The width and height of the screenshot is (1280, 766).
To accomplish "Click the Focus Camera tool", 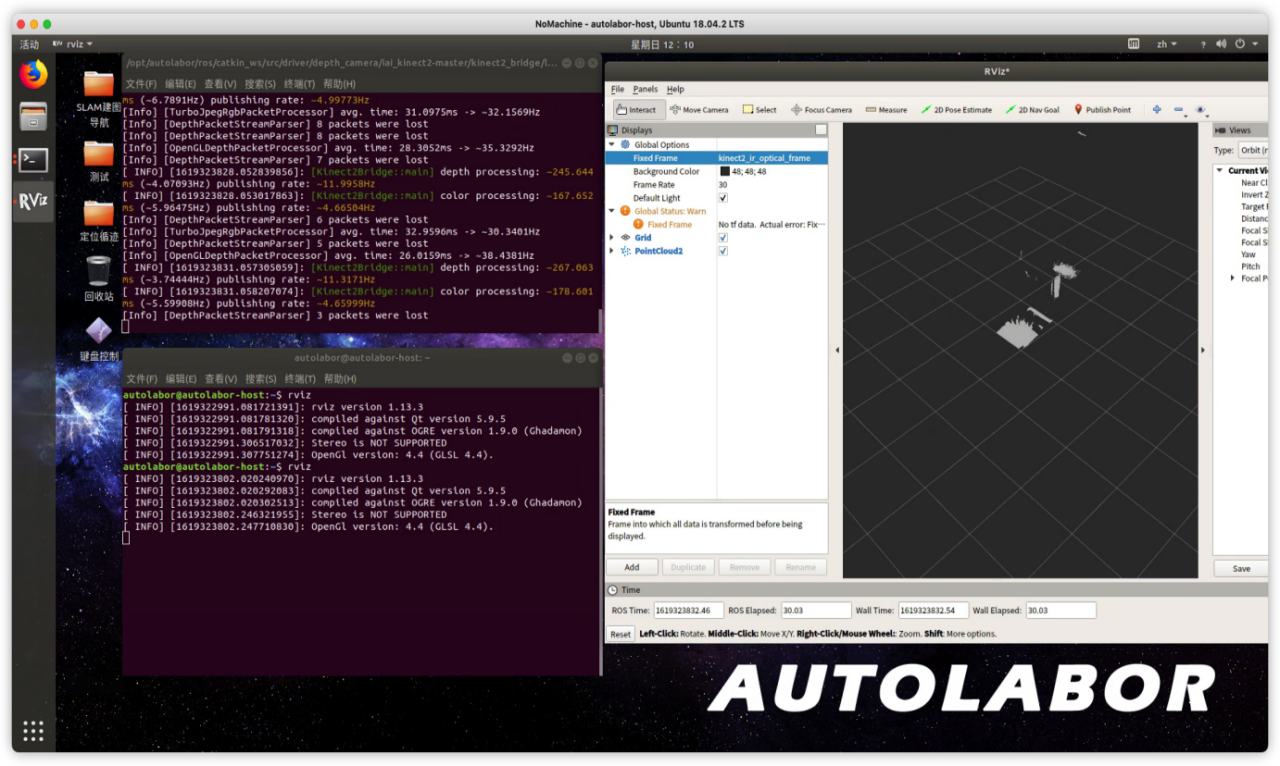I will tap(821, 110).
